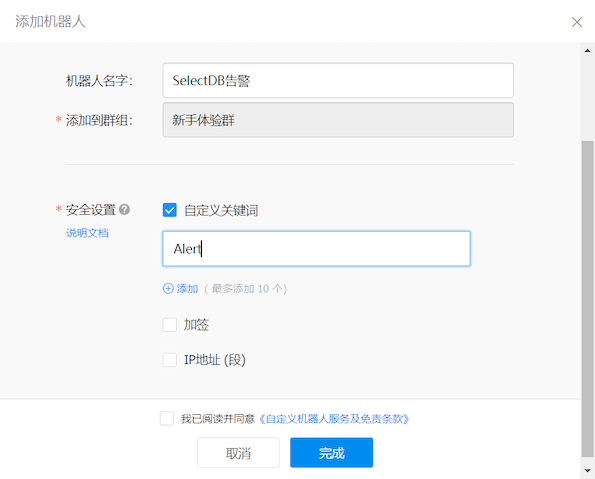Tick the 我已阅读并同意 agreement checkbox
Image resolution: width=595 pixels, height=479 pixels.
click(167, 418)
